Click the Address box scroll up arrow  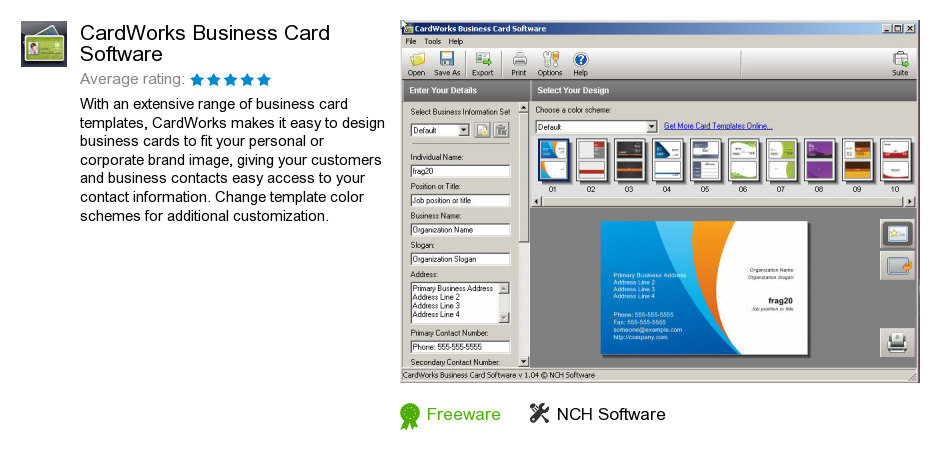coord(504,288)
